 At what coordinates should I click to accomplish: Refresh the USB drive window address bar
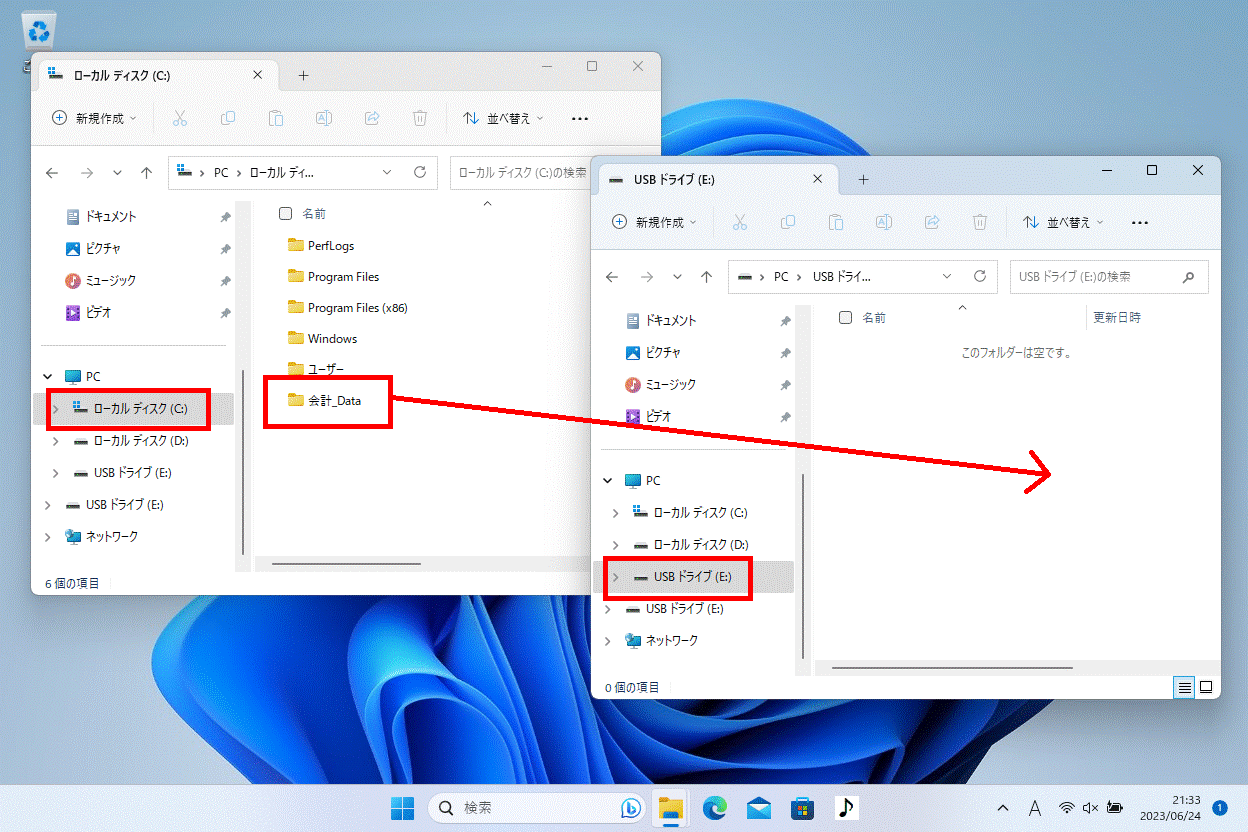[980, 276]
